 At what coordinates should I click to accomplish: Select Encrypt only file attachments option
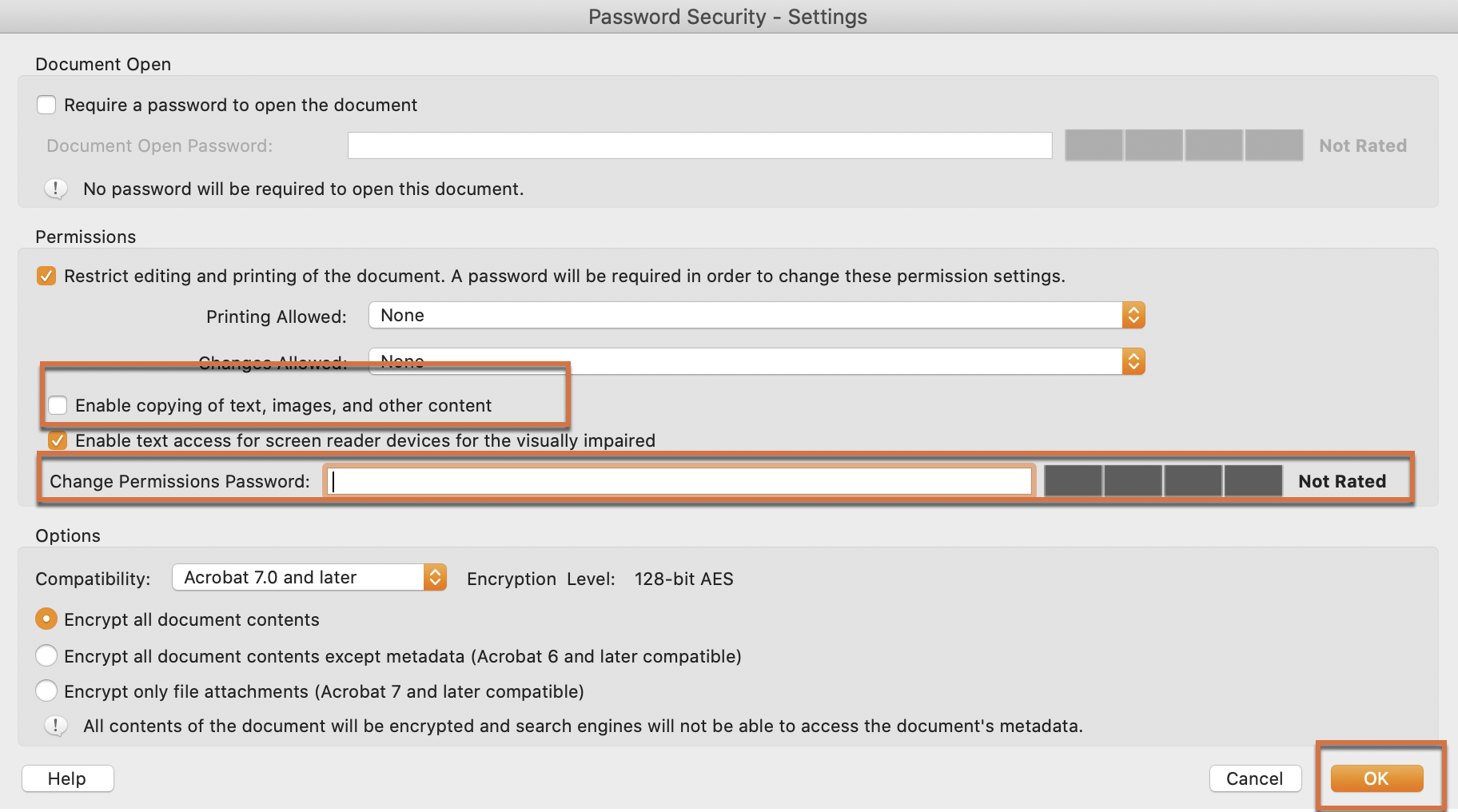coord(46,691)
